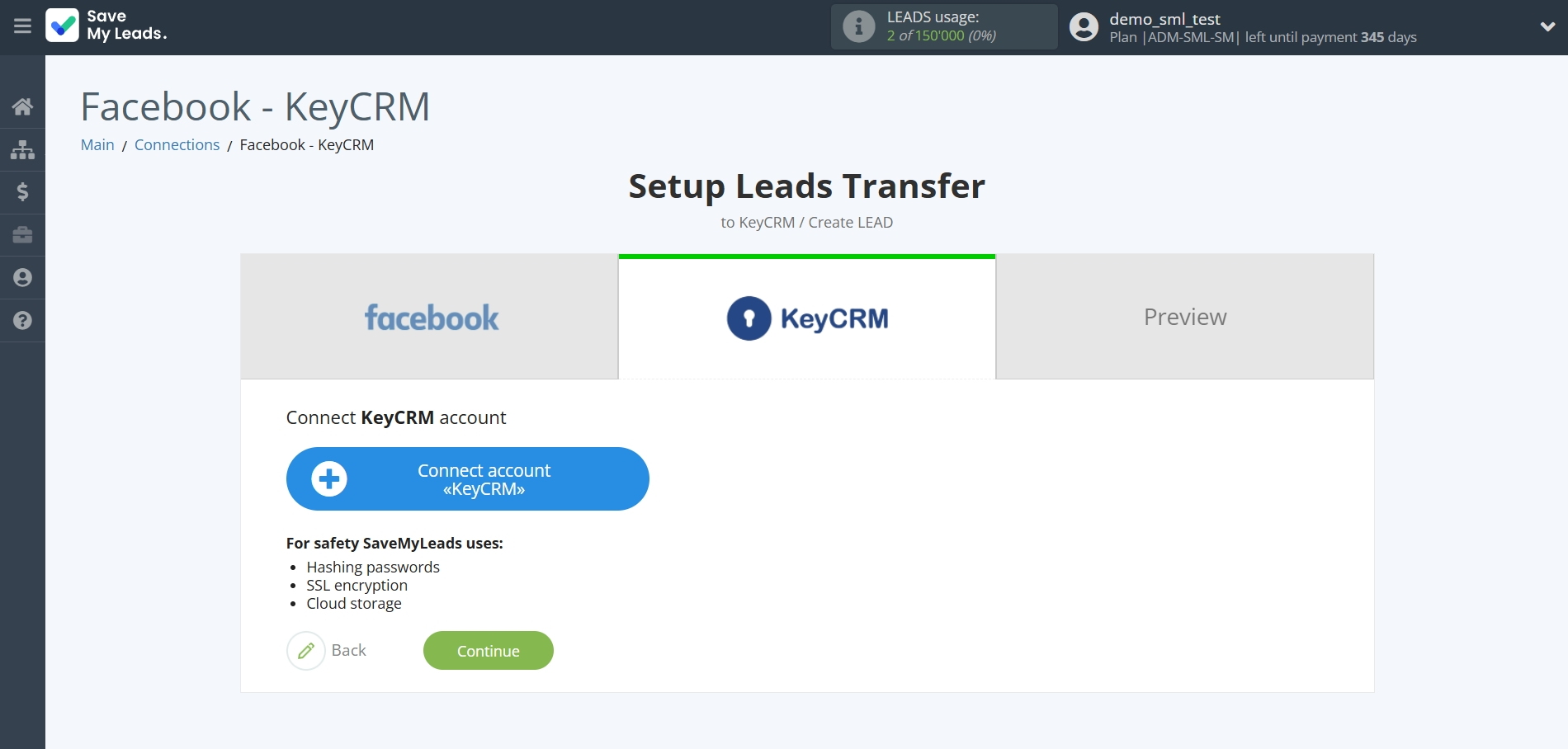Click Connect account «KeyCRM»
Screen dimensions: 1568x749
click(483, 478)
